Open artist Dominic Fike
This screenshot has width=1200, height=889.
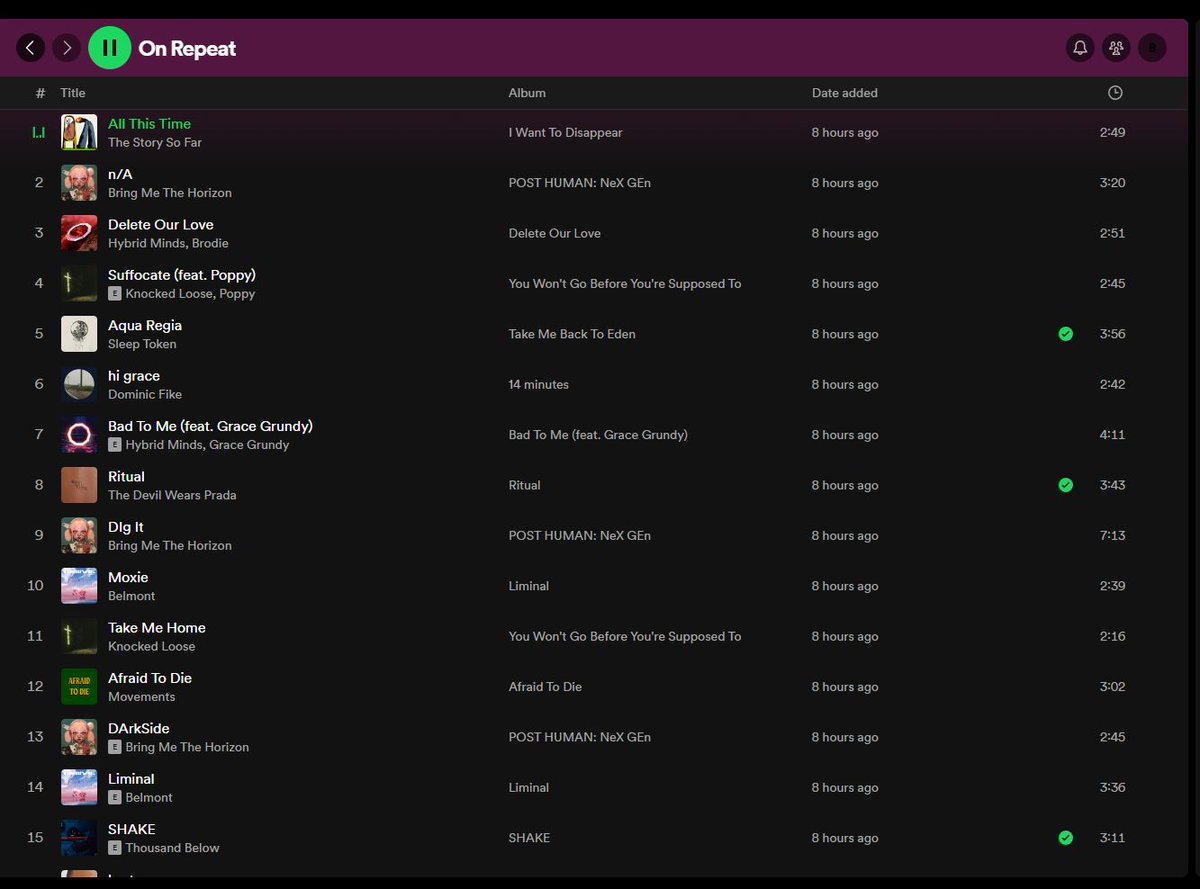pos(145,394)
